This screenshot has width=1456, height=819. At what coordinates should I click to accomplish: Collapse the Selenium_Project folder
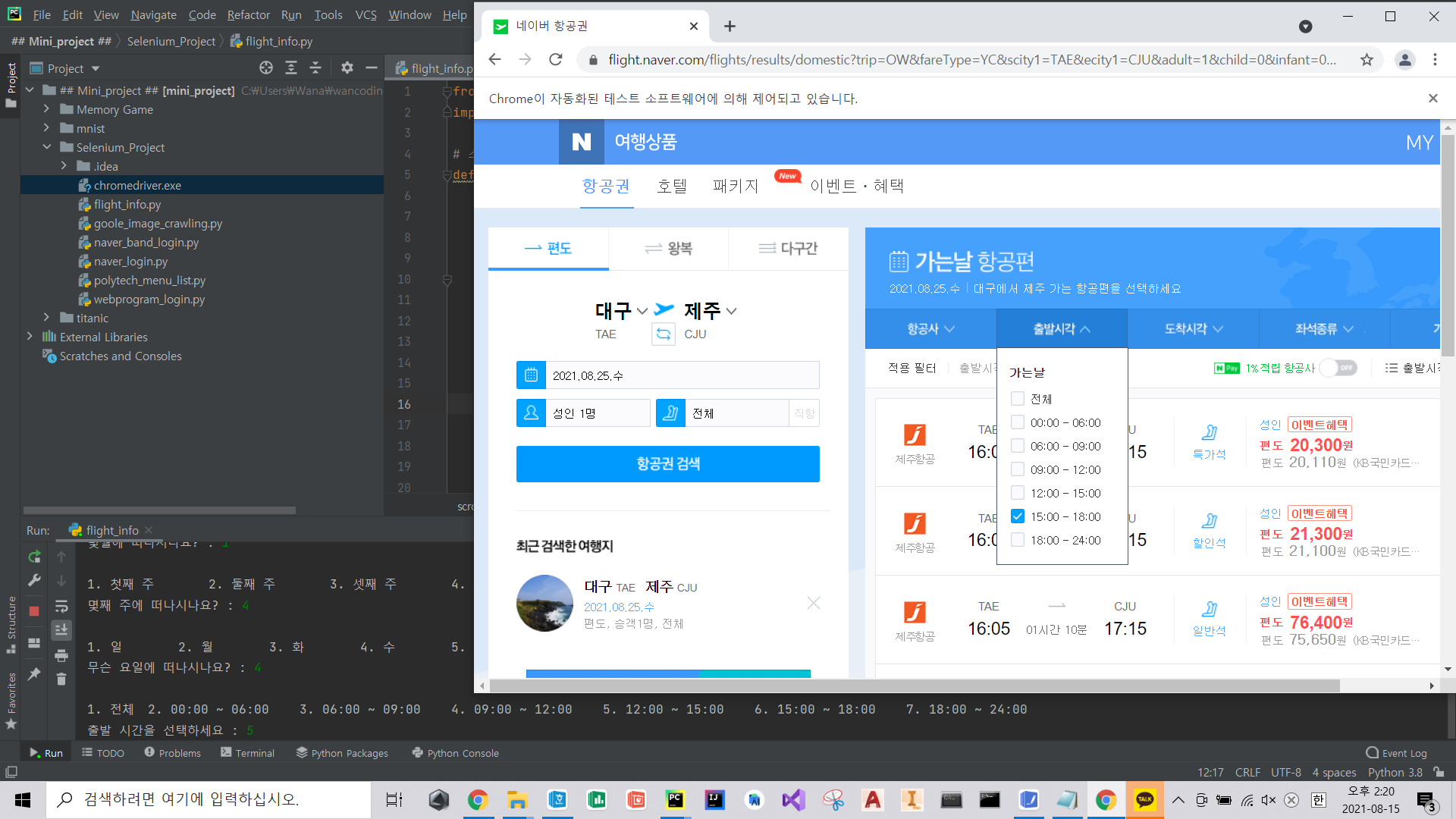click(46, 147)
